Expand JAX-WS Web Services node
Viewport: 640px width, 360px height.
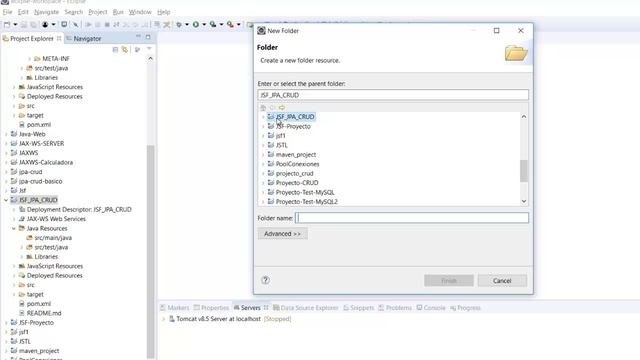click(14, 219)
